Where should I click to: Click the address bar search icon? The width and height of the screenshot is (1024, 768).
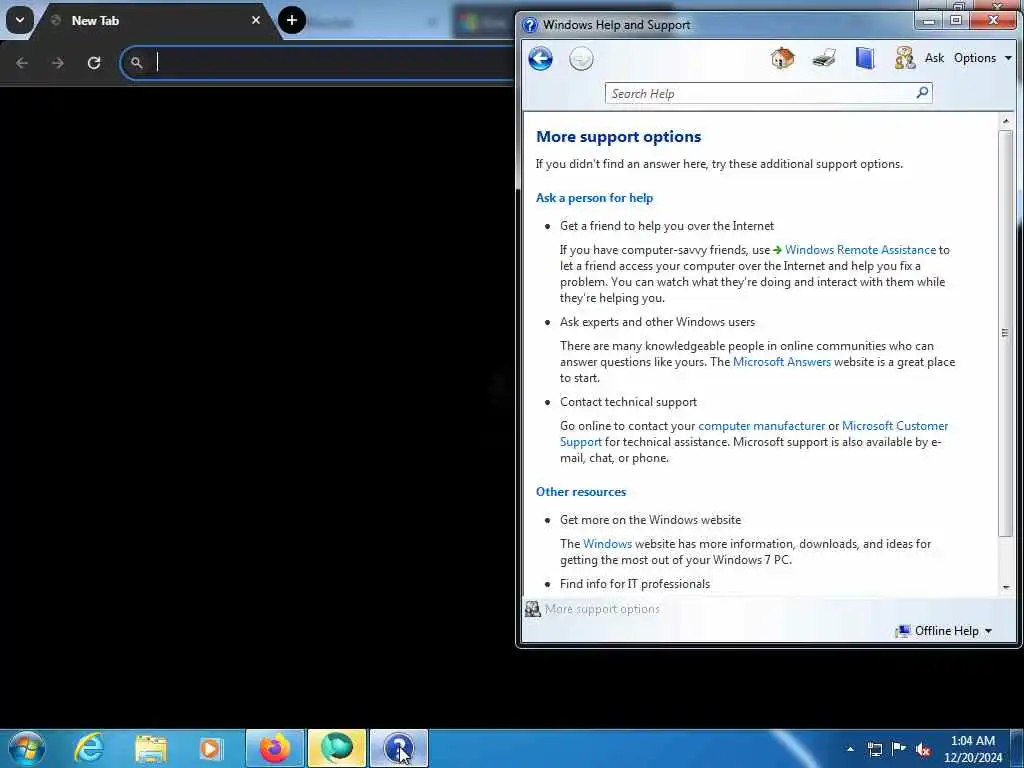coord(136,63)
